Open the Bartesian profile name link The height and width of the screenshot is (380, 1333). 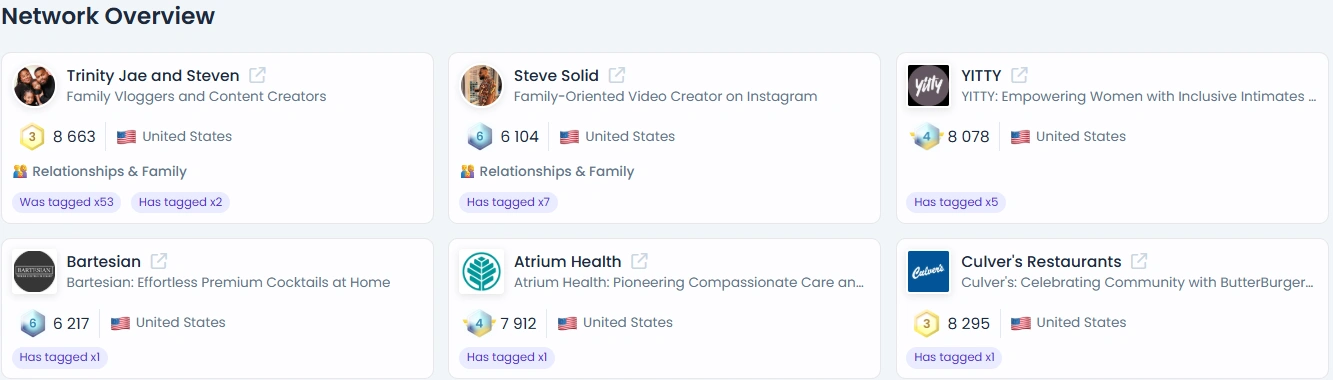[104, 262]
